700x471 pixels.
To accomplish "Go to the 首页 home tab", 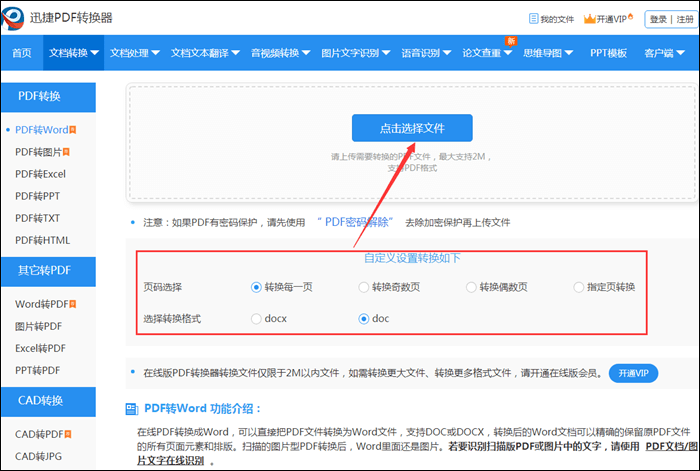I will pyautogui.click(x=21, y=53).
